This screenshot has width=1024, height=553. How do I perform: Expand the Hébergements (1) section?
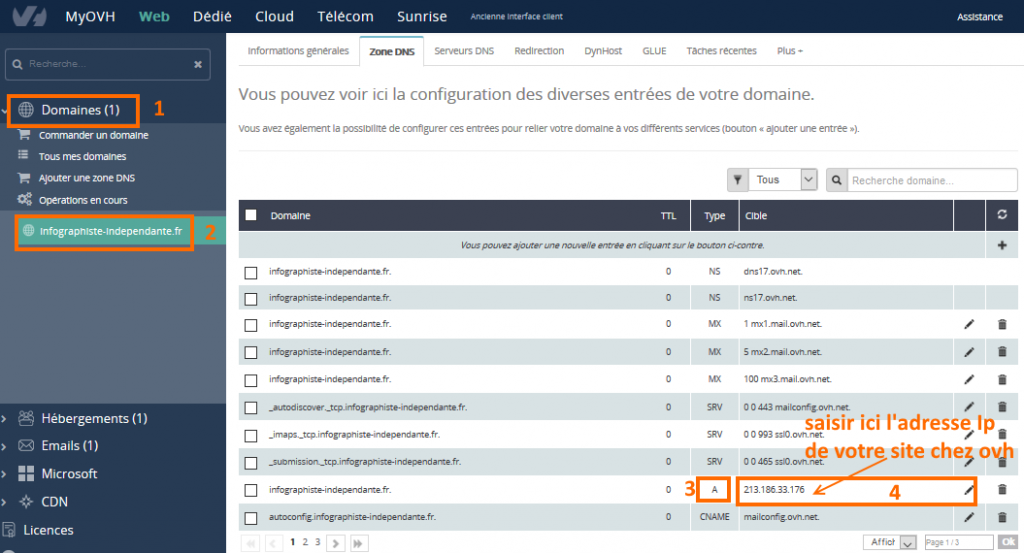pos(4,419)
